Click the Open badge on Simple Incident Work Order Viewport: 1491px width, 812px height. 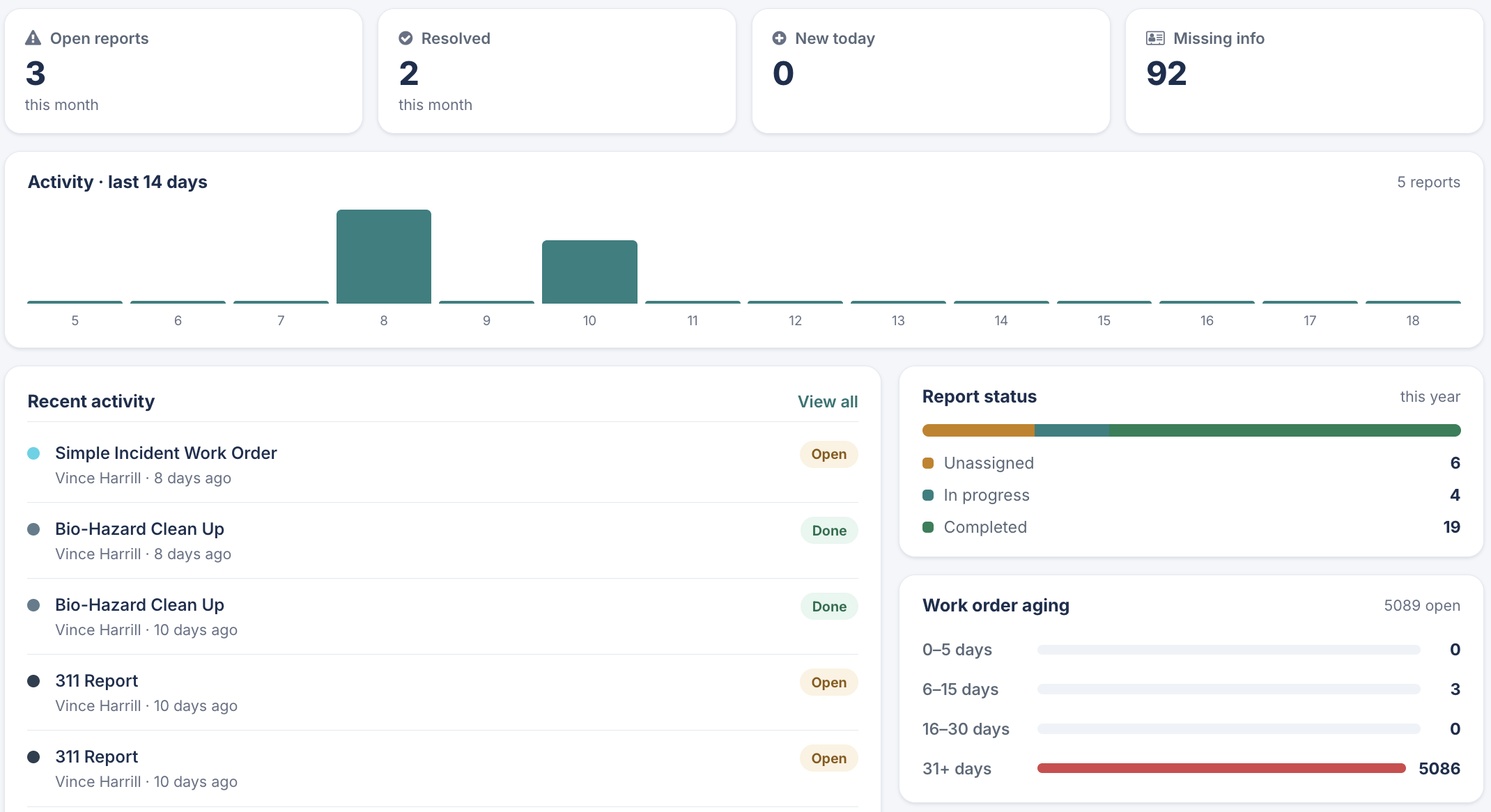(829, 455)
